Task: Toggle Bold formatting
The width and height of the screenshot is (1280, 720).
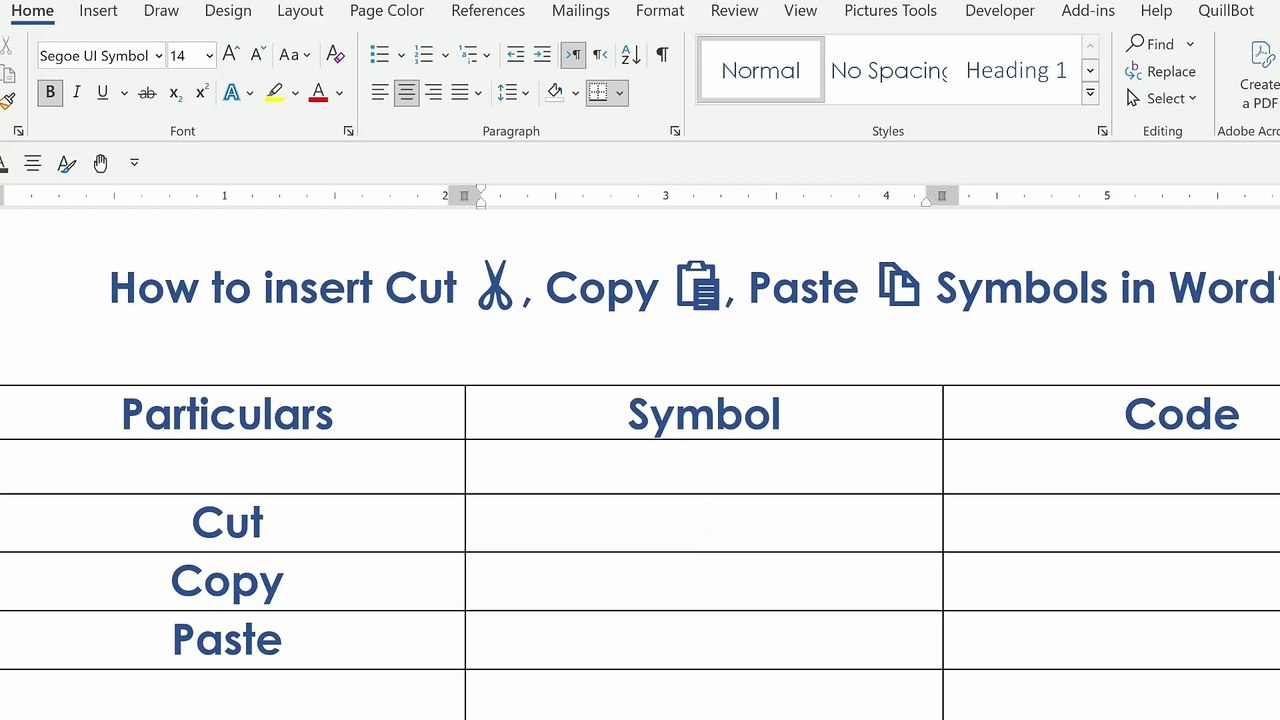Action: click(50, 93)
